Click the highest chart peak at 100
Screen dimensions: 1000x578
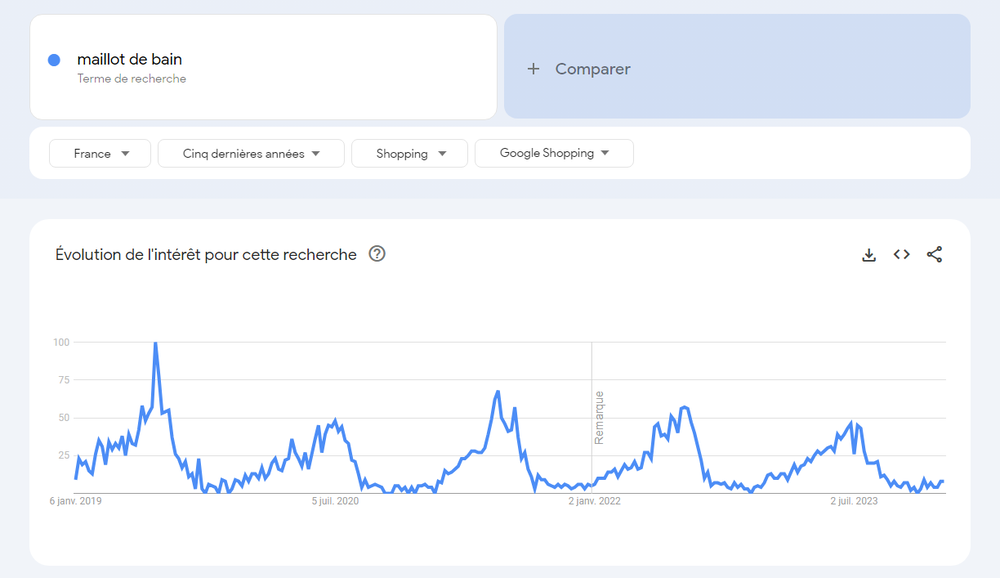[x=155, y=344]
